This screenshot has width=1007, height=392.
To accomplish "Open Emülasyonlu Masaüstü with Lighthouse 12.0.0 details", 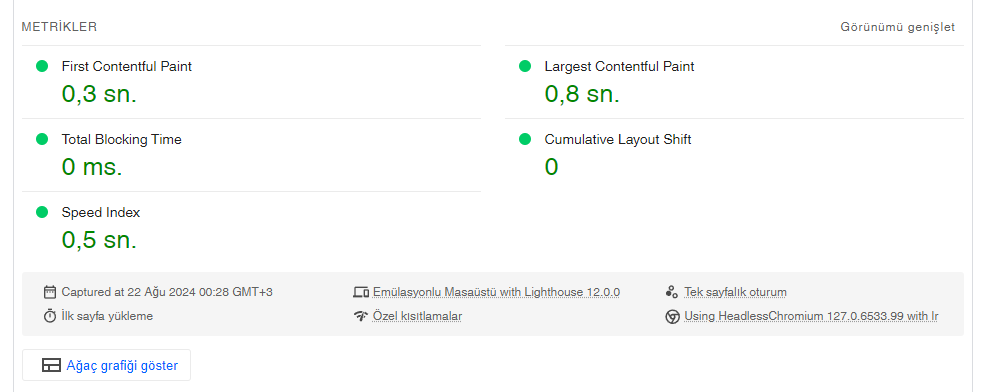I will (x=496, y=292).
